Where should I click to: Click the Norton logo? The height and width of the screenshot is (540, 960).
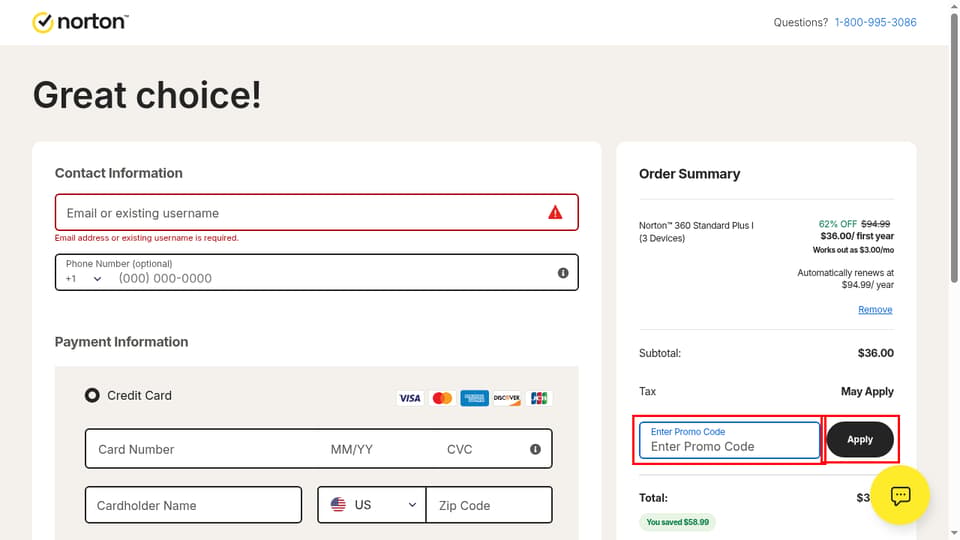click(x=80, y=22)
